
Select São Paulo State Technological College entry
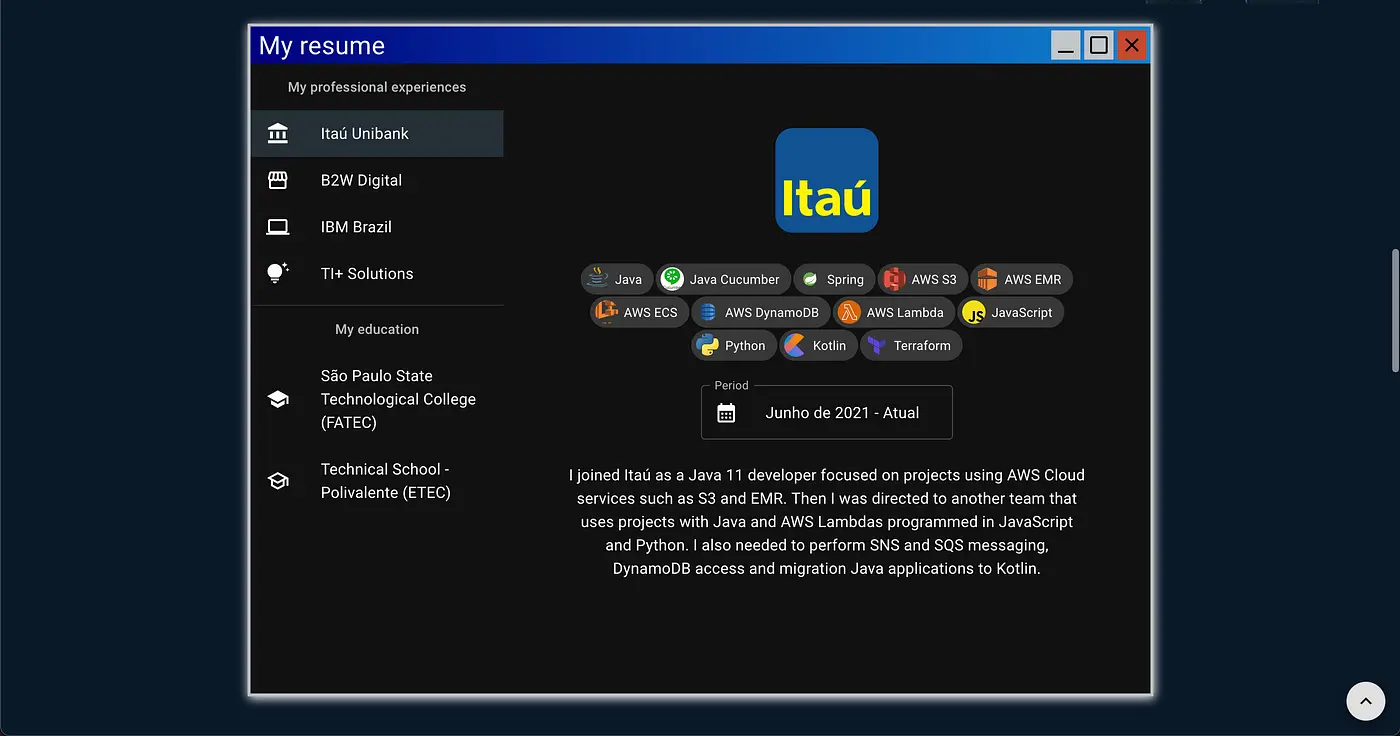point(377,399)
